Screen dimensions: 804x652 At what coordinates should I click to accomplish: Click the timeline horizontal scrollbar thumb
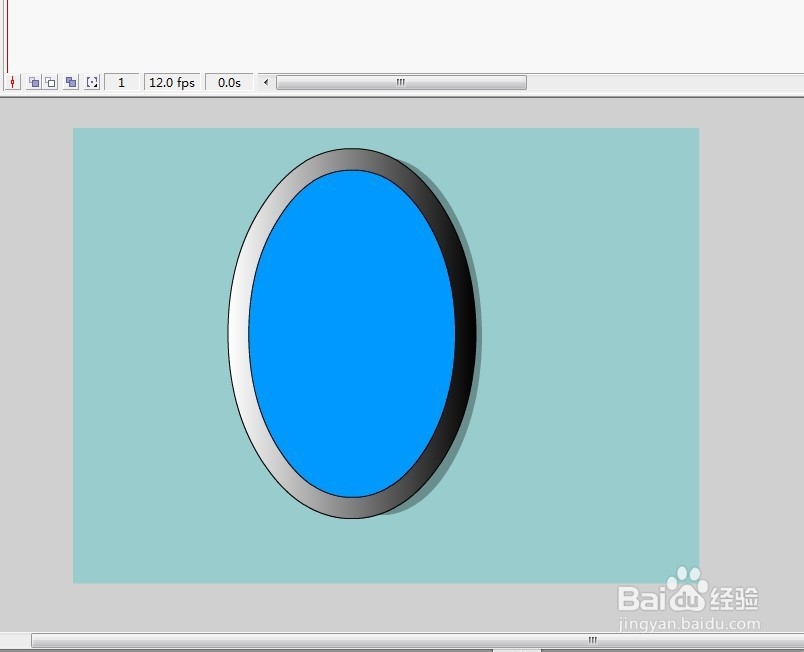click(401, 82)
